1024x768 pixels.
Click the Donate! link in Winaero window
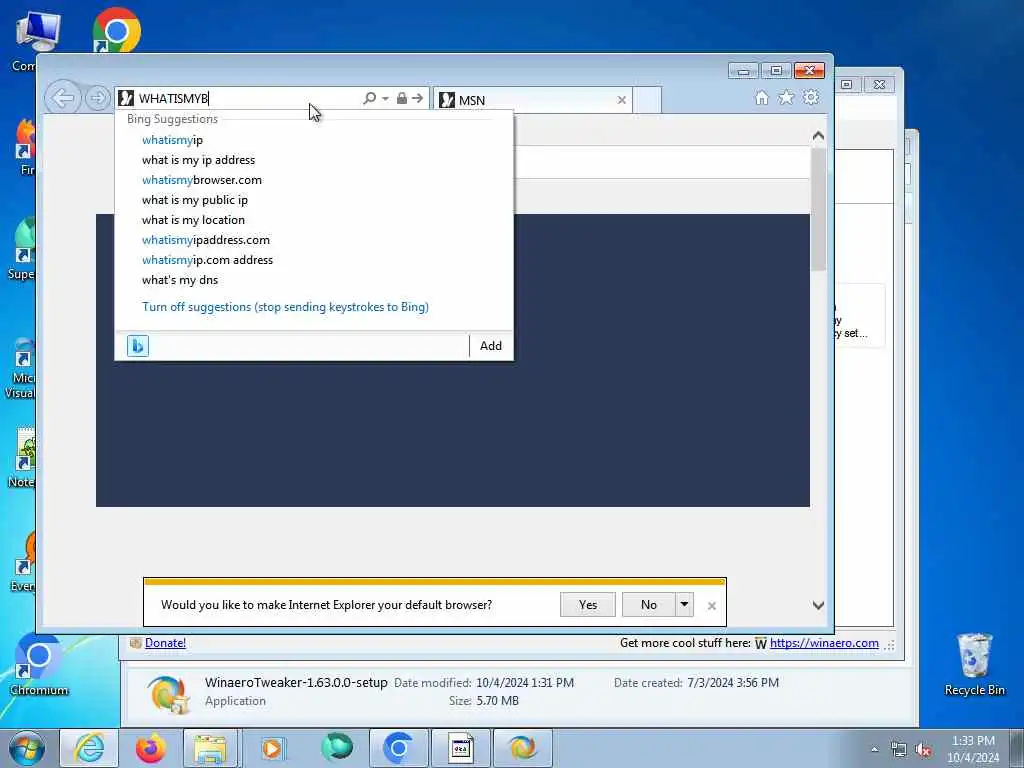click(165, 643)
